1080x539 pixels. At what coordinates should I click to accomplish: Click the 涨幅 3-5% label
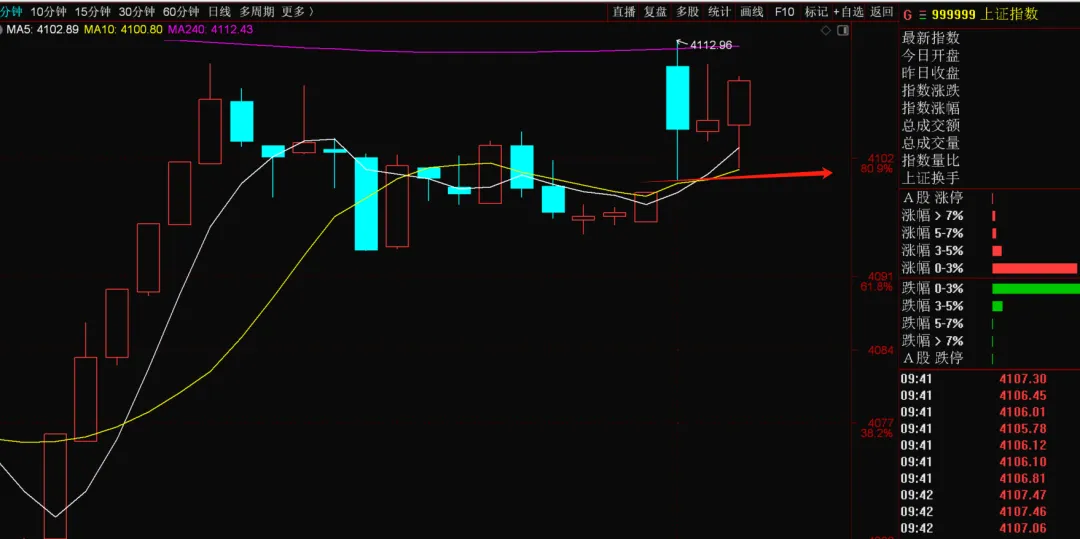click(x=933, y=251)
